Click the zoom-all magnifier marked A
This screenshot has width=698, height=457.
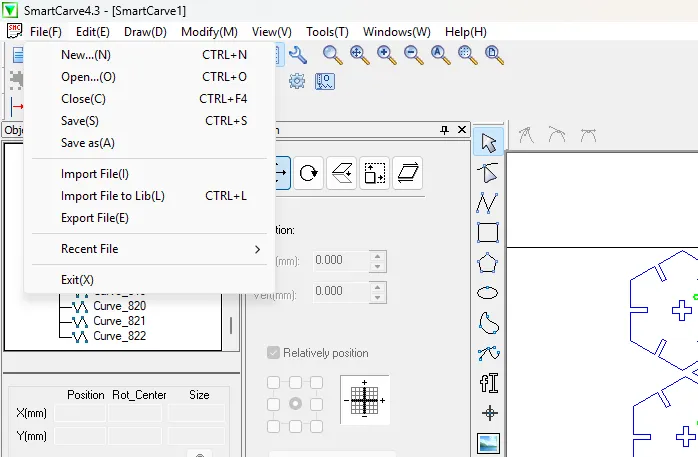coord(441,55)
